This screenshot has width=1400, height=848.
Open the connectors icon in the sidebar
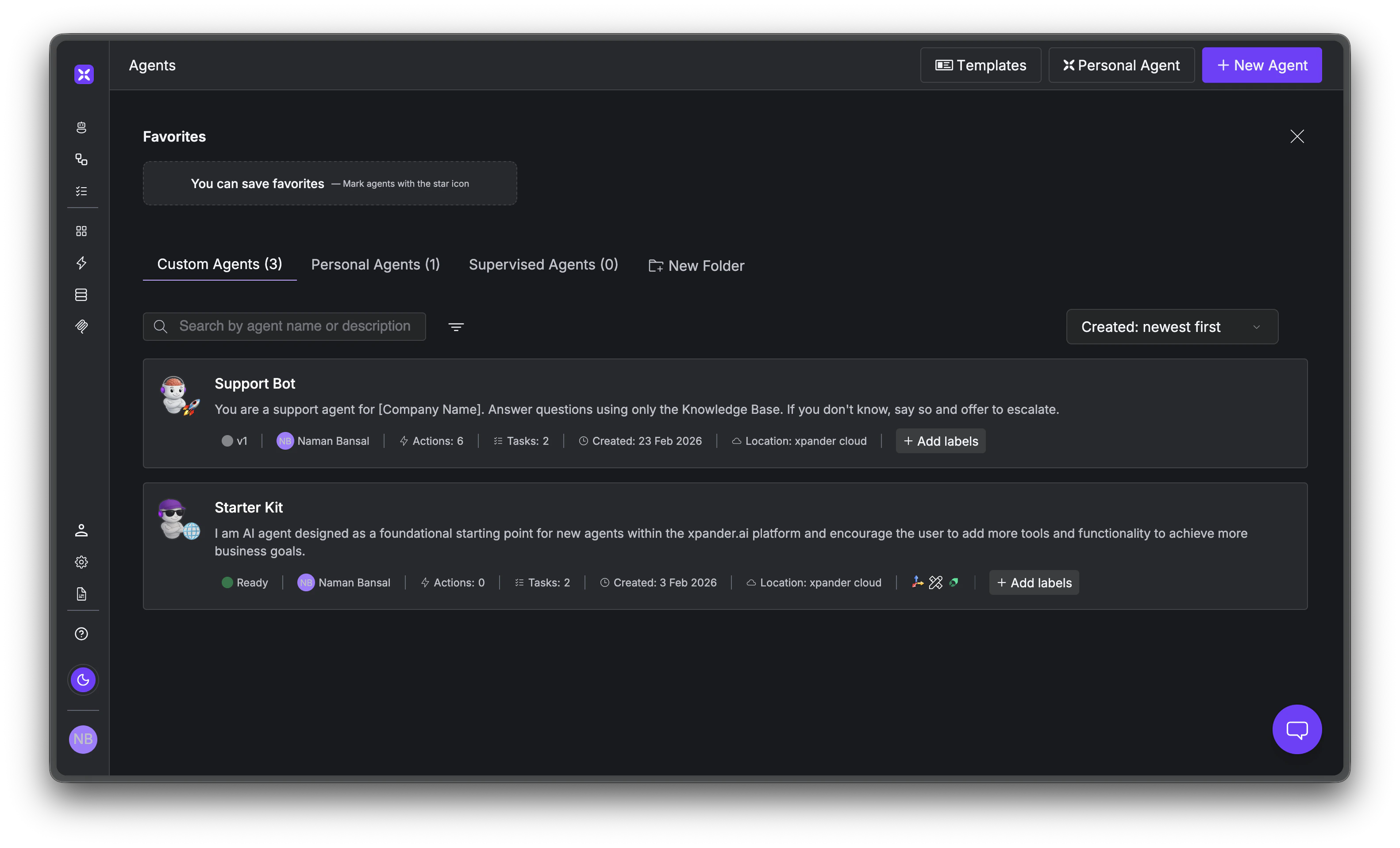[82, 326]
